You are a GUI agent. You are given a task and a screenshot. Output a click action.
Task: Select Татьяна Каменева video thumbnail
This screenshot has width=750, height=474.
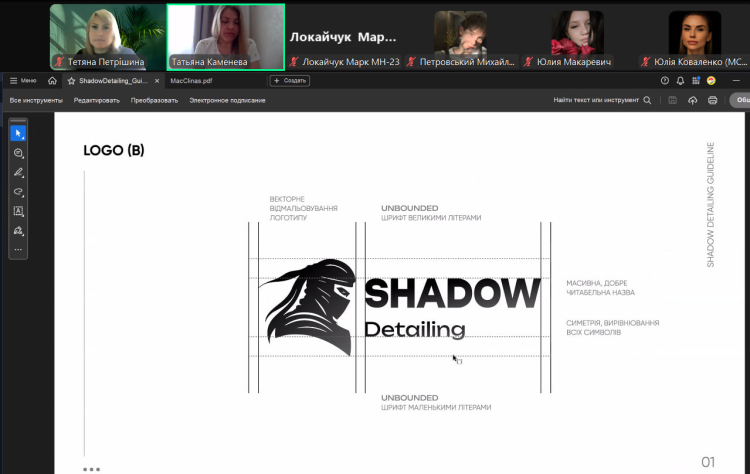tap(225, 37)
